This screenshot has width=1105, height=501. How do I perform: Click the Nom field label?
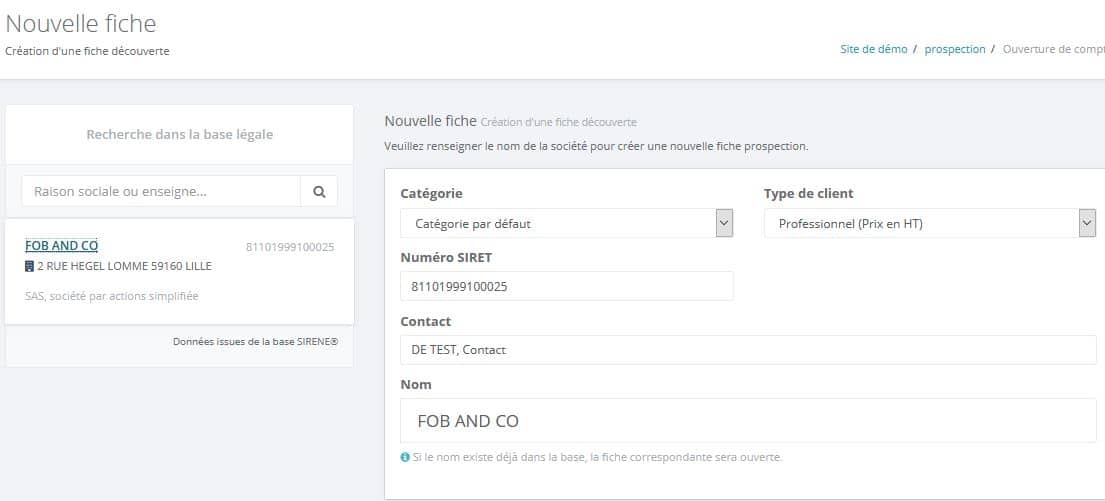click(x=416, y=385)
